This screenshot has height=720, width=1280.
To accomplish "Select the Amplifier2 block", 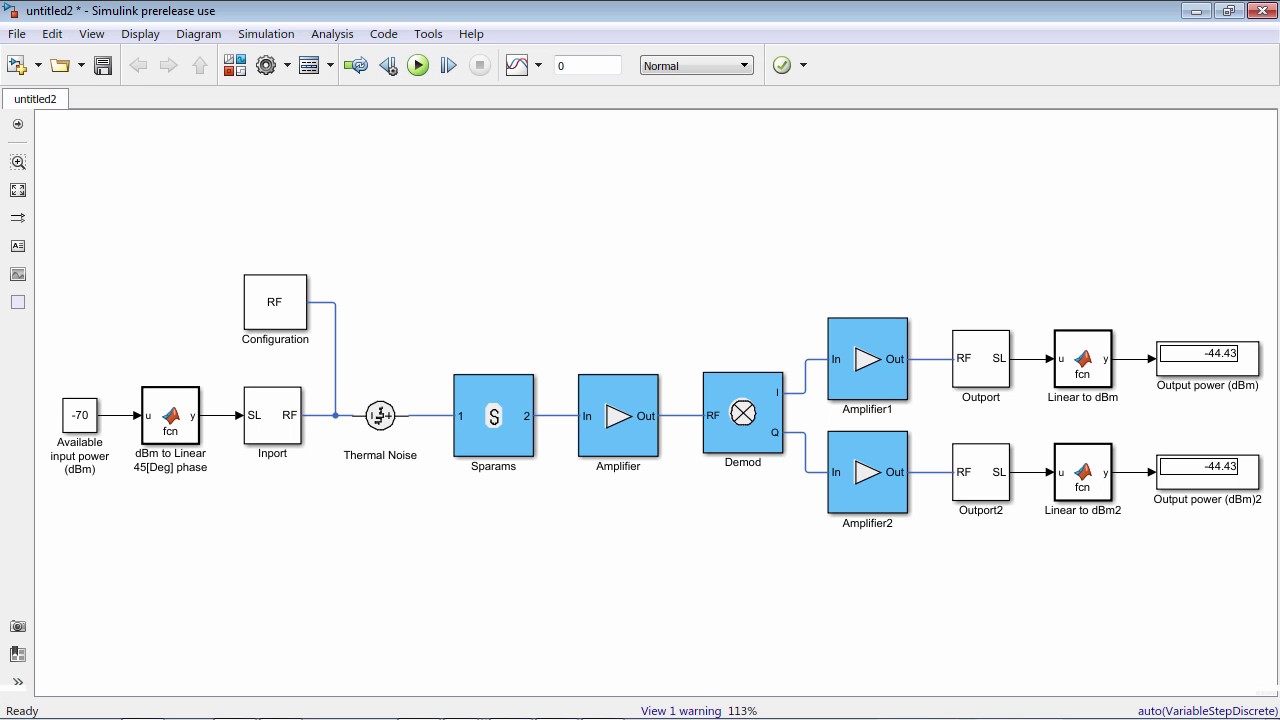I will coord(867,472).
